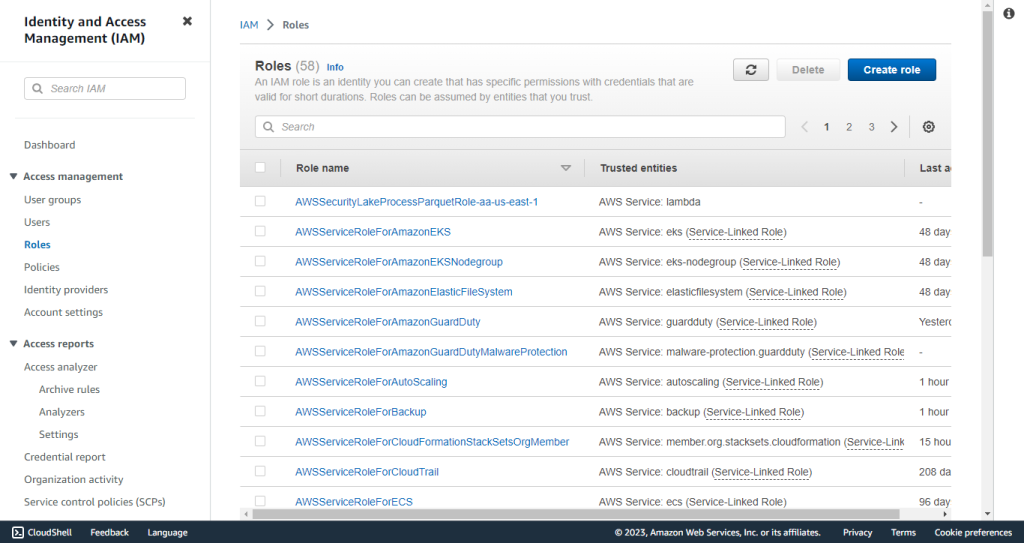This screenshot has width=1024, height=543.
Task: Open AWSServiceRoleForAmazonEKS role link
Action: coord(373,232)
